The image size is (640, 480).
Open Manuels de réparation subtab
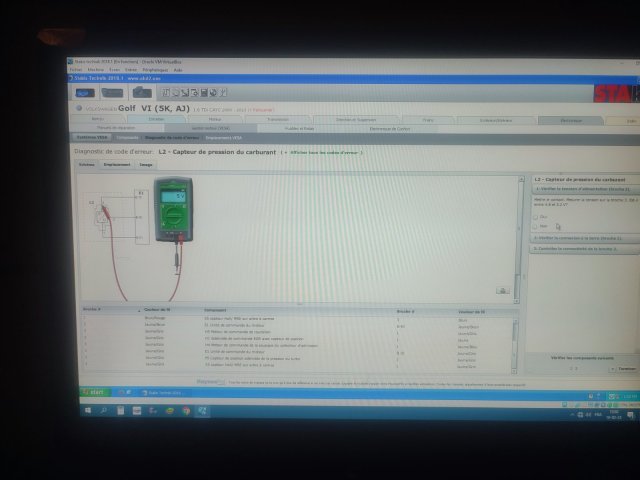coord(116,127)
